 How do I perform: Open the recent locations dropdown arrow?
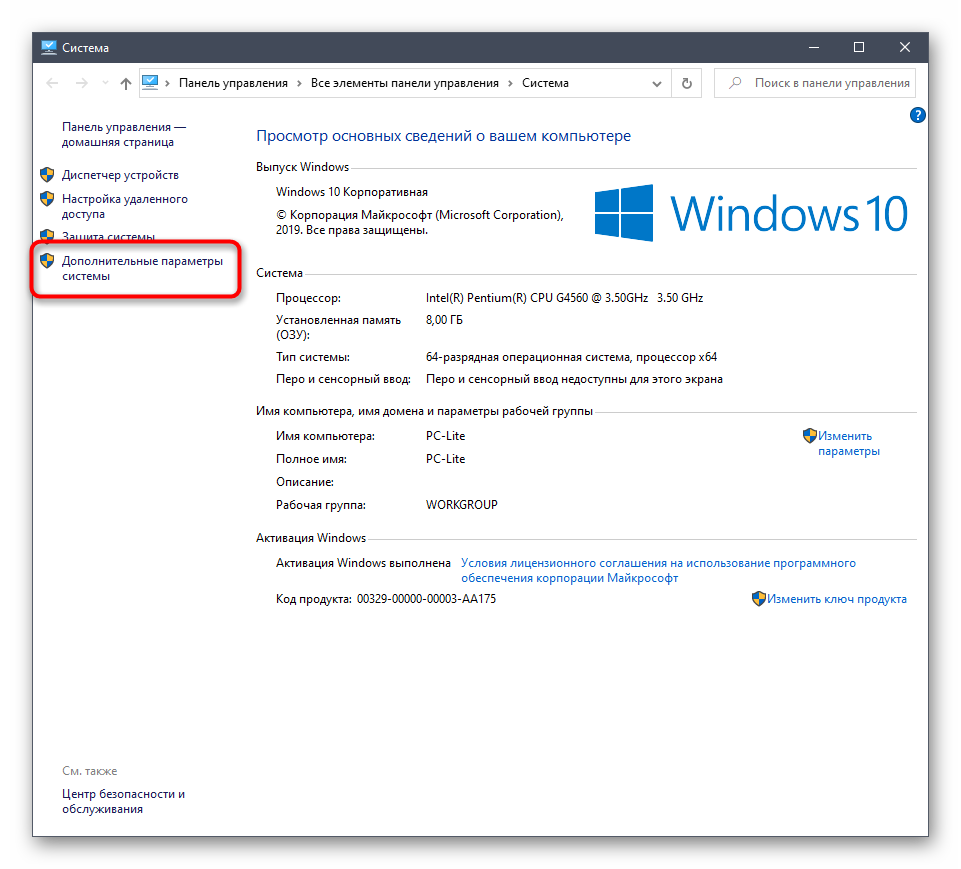pos(104,84)
